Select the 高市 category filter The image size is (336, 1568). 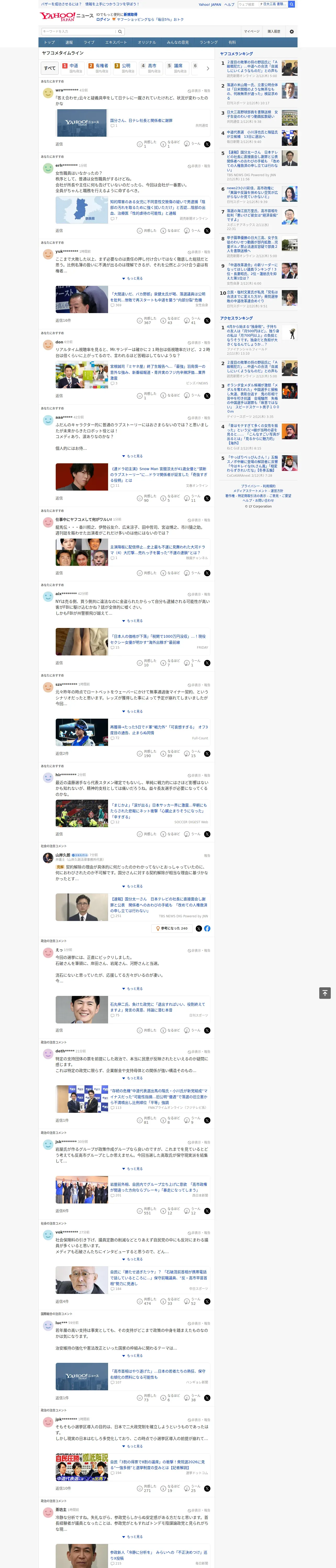[151, 68]
